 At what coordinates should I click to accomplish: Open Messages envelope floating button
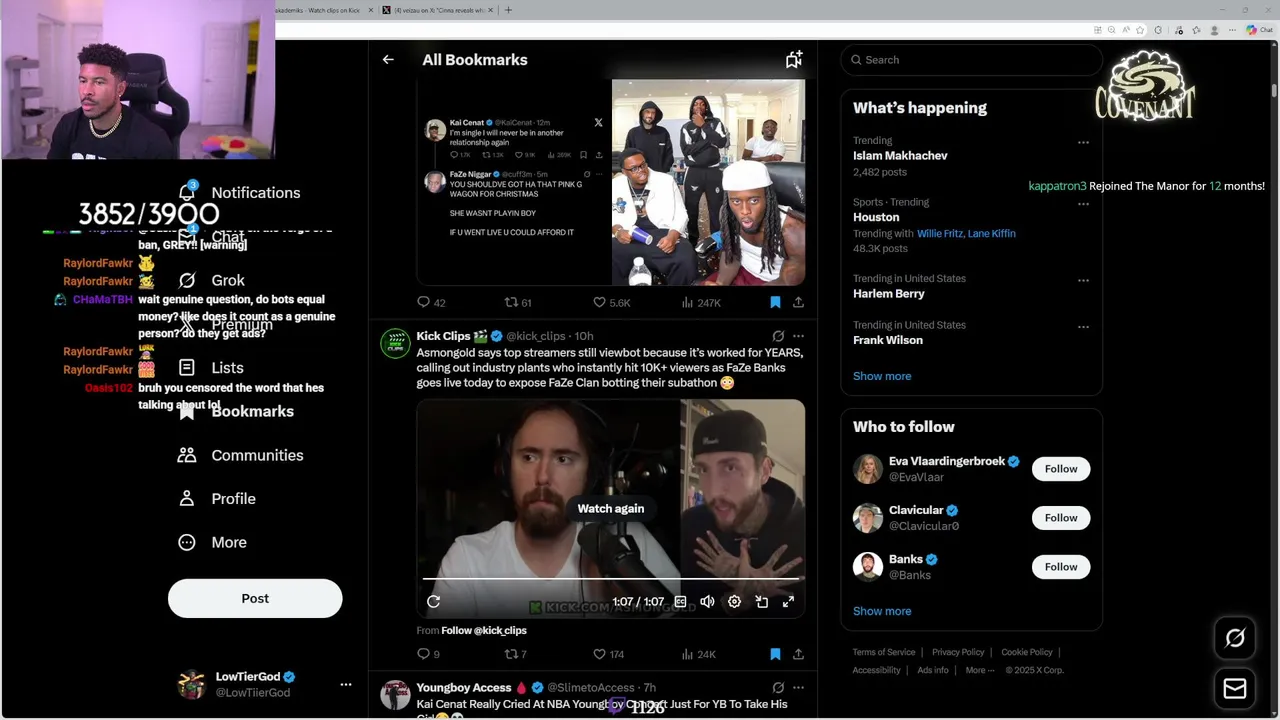[1235, 689]
